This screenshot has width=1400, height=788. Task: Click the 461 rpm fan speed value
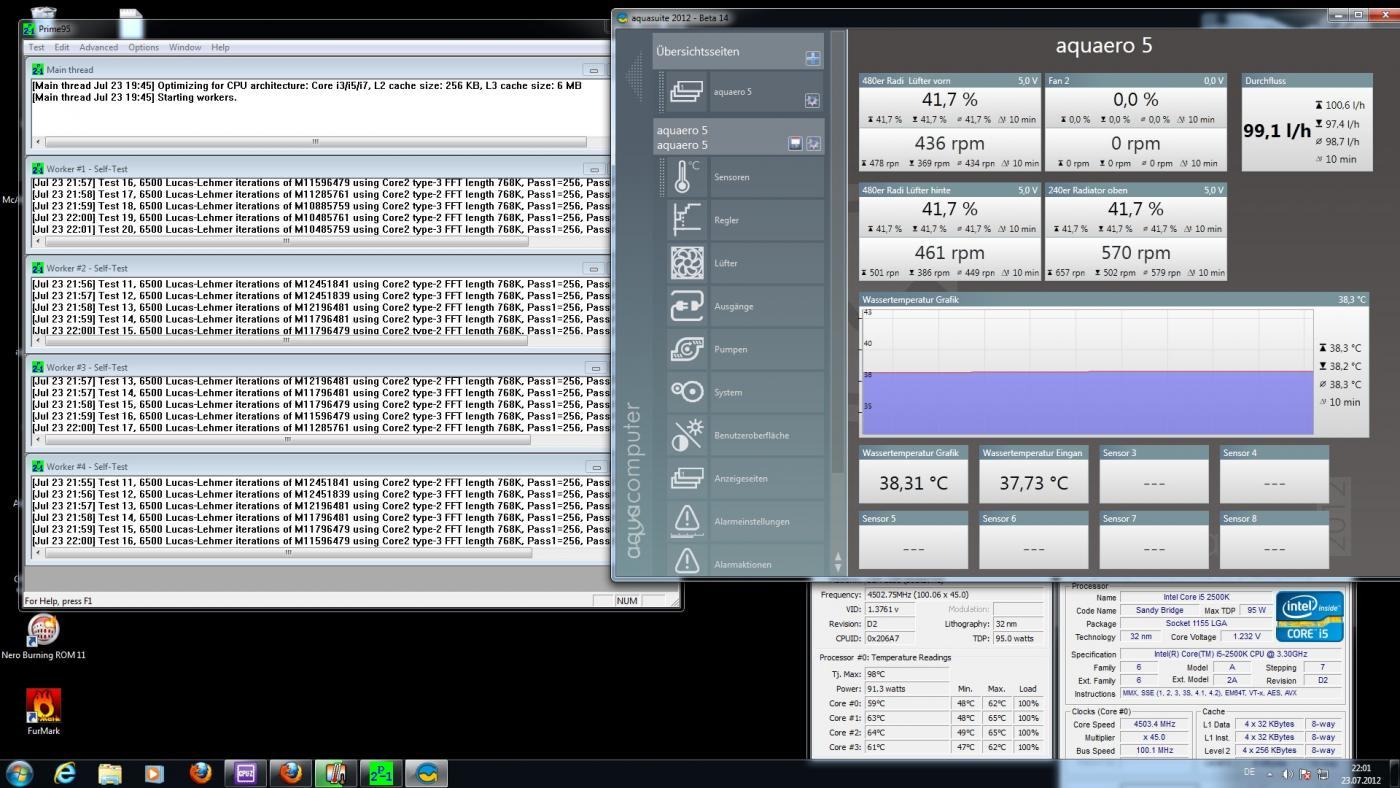(949, 253)
